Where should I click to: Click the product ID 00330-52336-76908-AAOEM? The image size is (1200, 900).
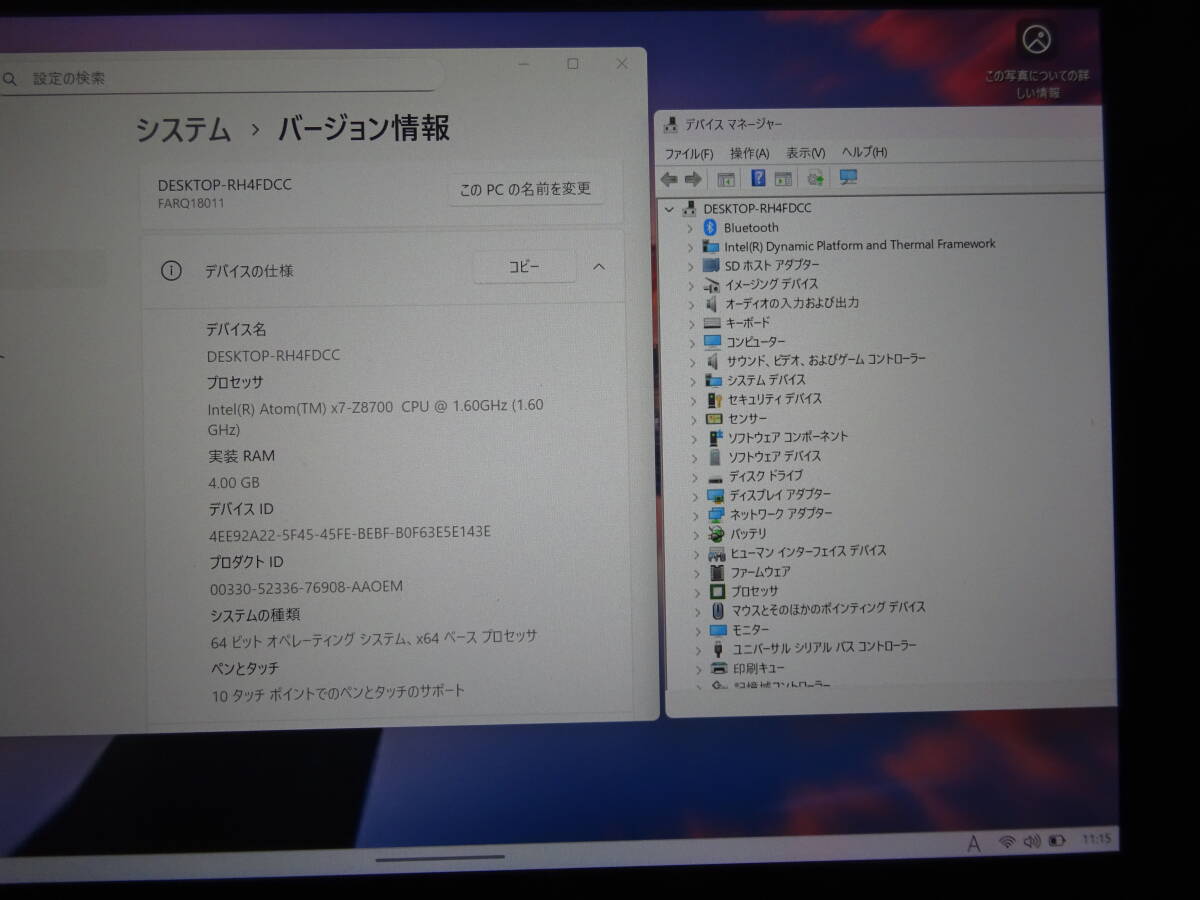tap(306, 587)
